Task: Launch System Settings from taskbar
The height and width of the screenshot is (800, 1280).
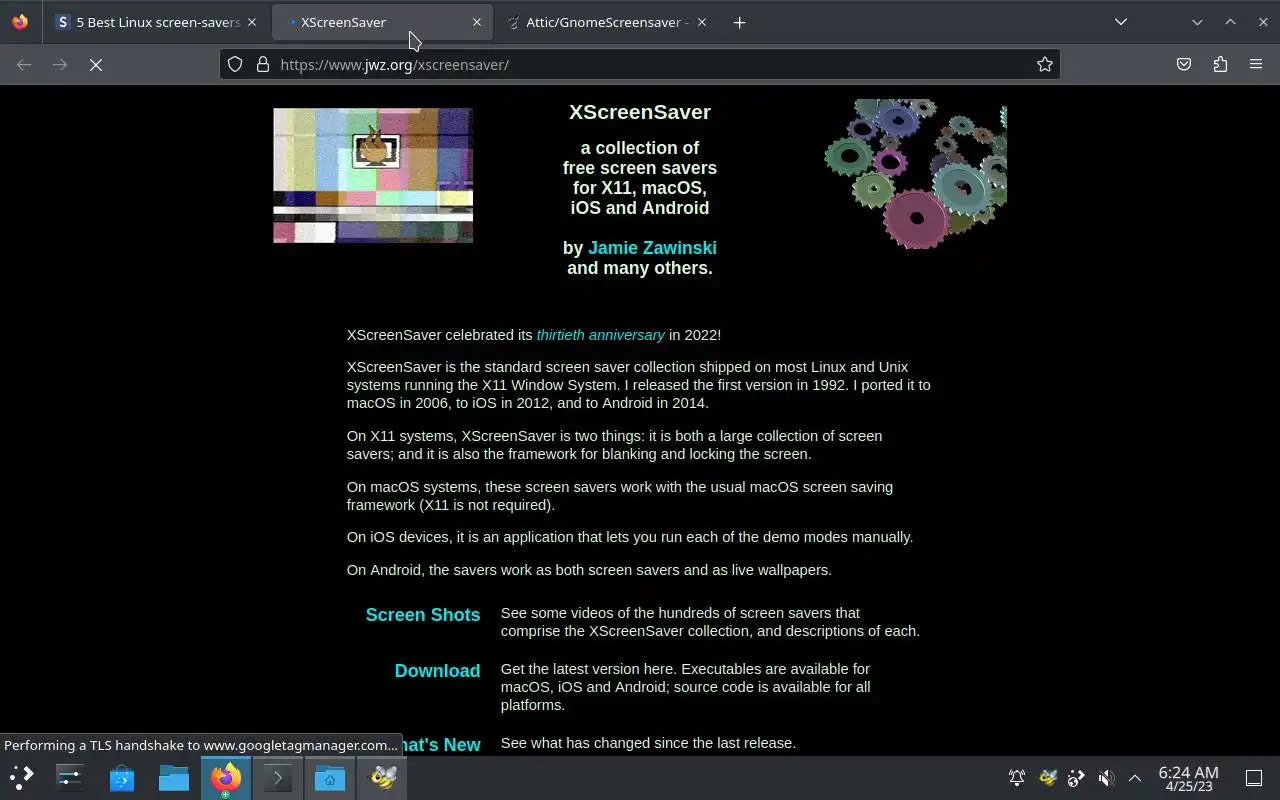Action: 70,777
